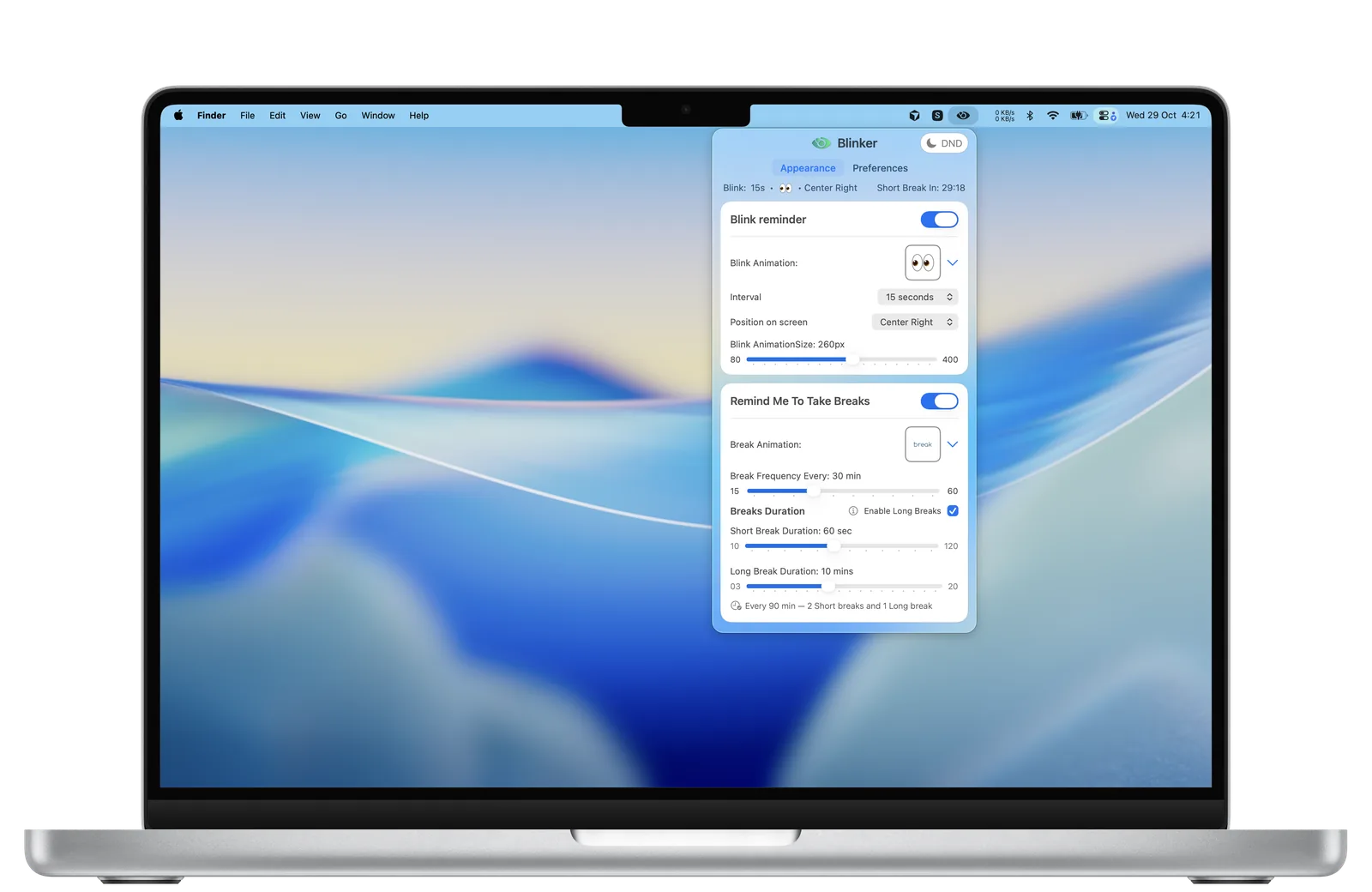Image resolution: width=1372 pixels, height=892 pixels.
Task: Uncheck Enable Long Breaks checkbox
Action: (x=953, y=511)
